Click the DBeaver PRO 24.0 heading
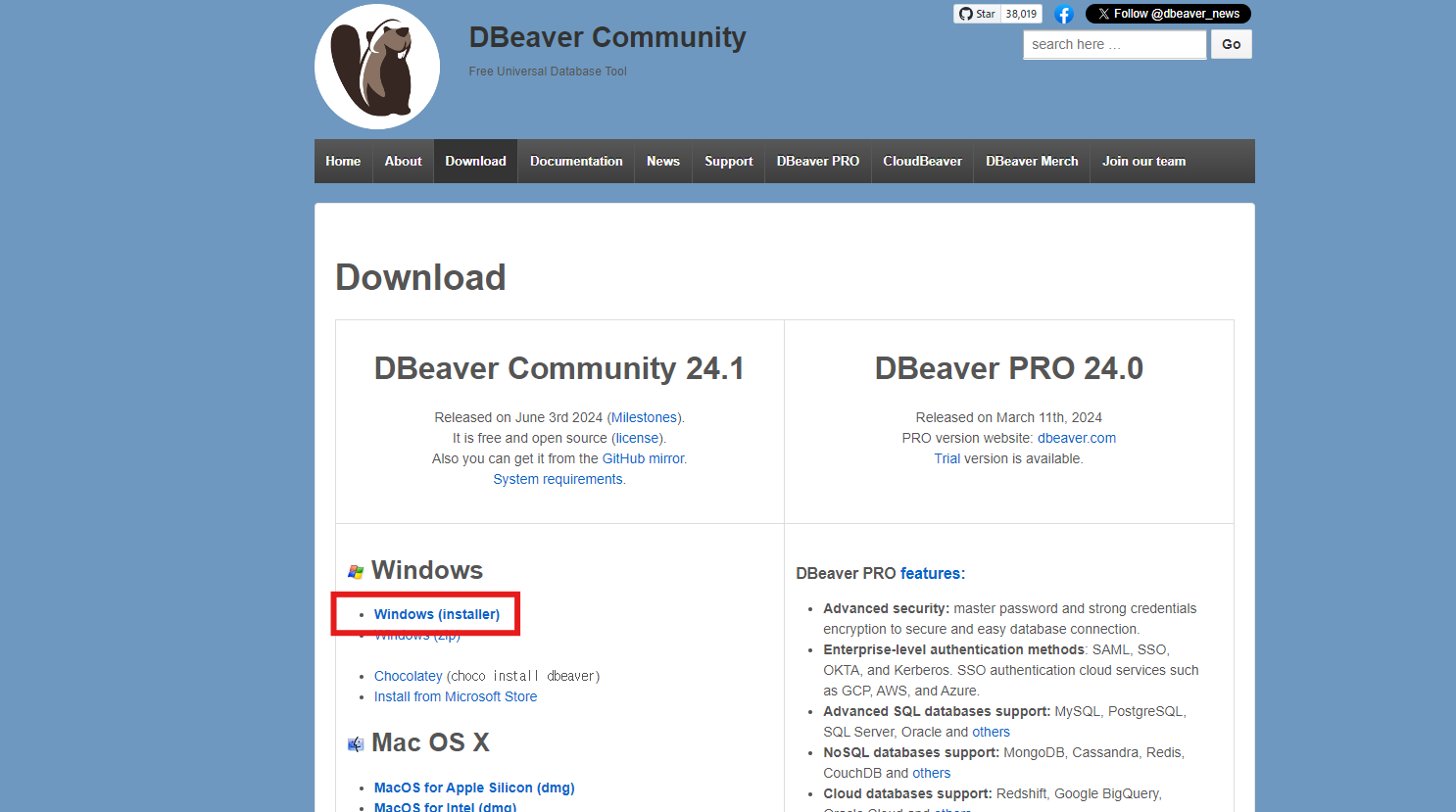This screenshot has height=812, width=1456. pyautogui.click(x=1009, y=368)
